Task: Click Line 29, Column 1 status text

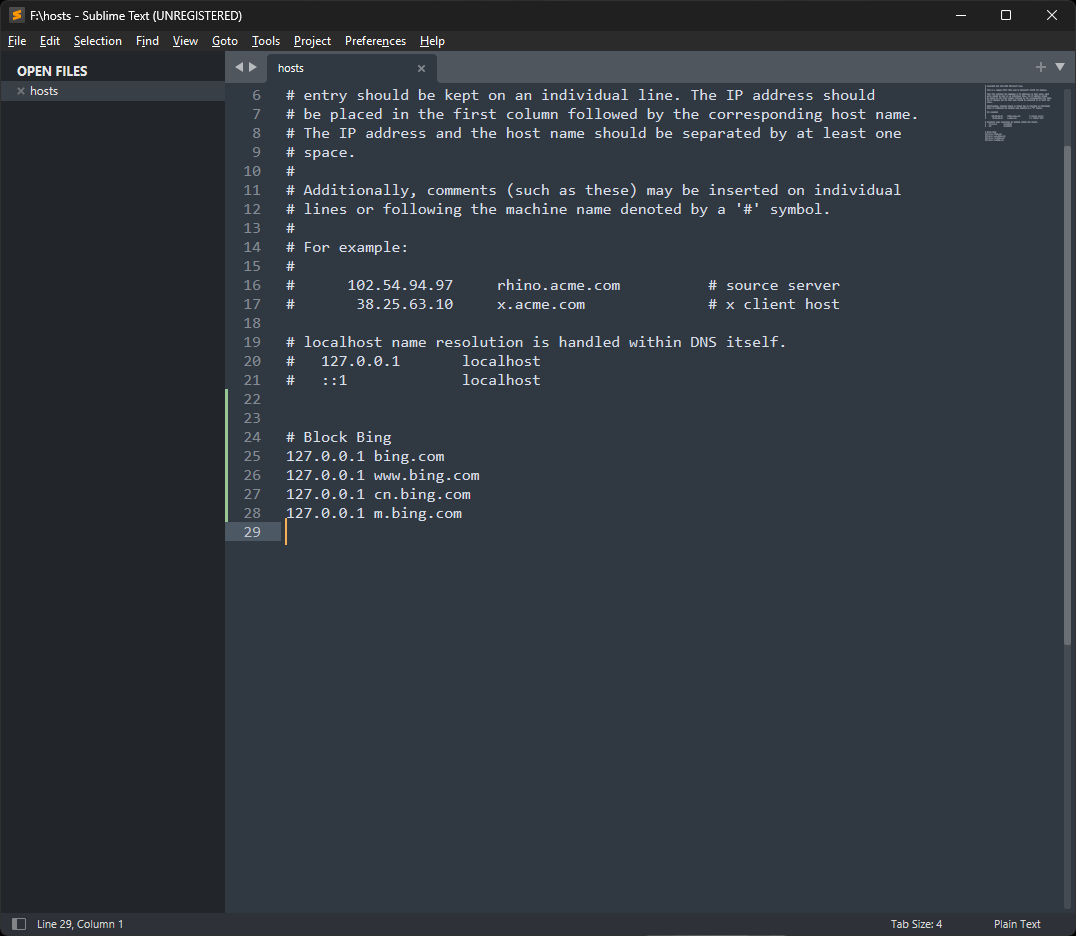Action: (80, 924)
